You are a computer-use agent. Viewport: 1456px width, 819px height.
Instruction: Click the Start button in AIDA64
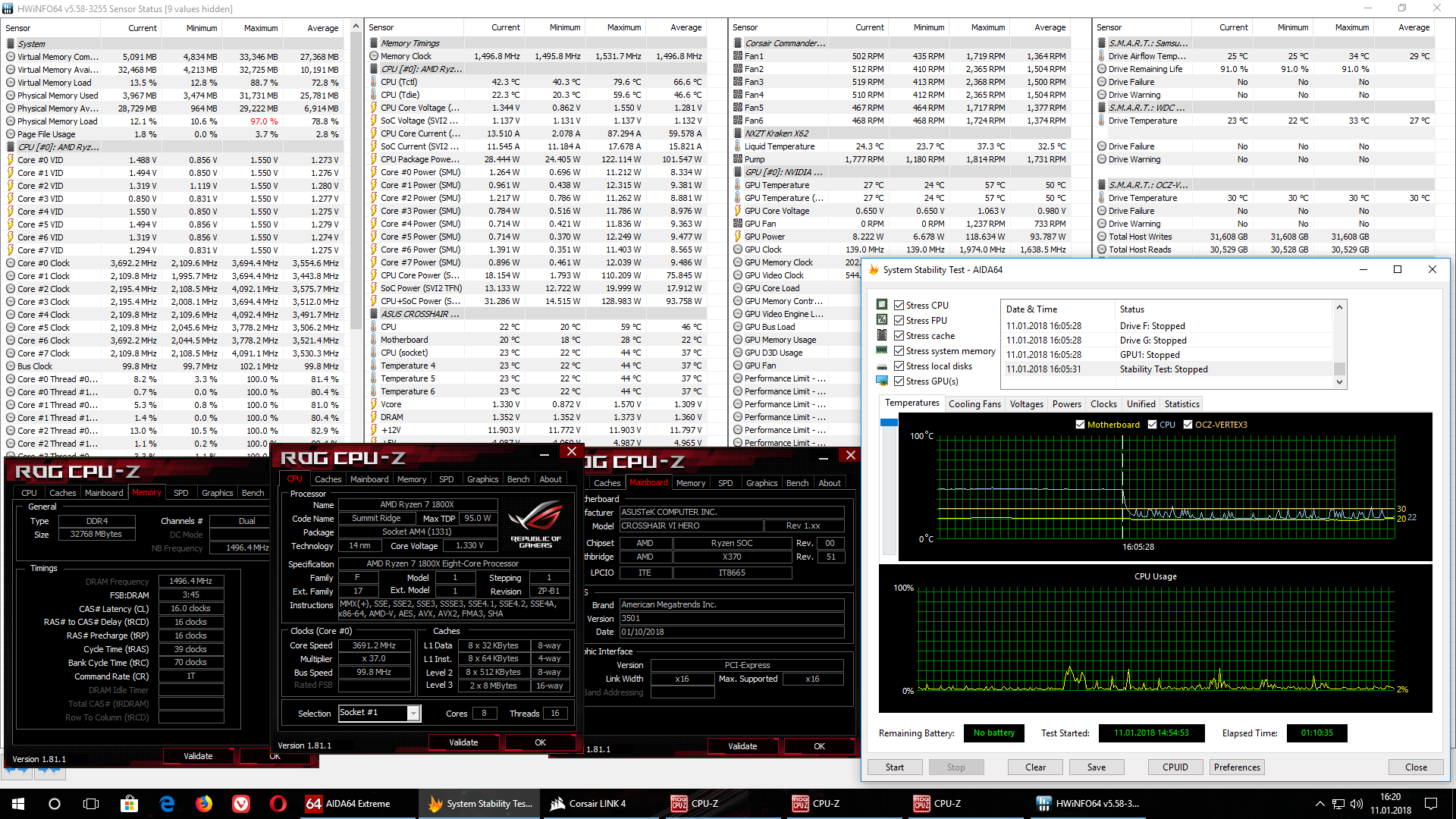coord(895,767)
